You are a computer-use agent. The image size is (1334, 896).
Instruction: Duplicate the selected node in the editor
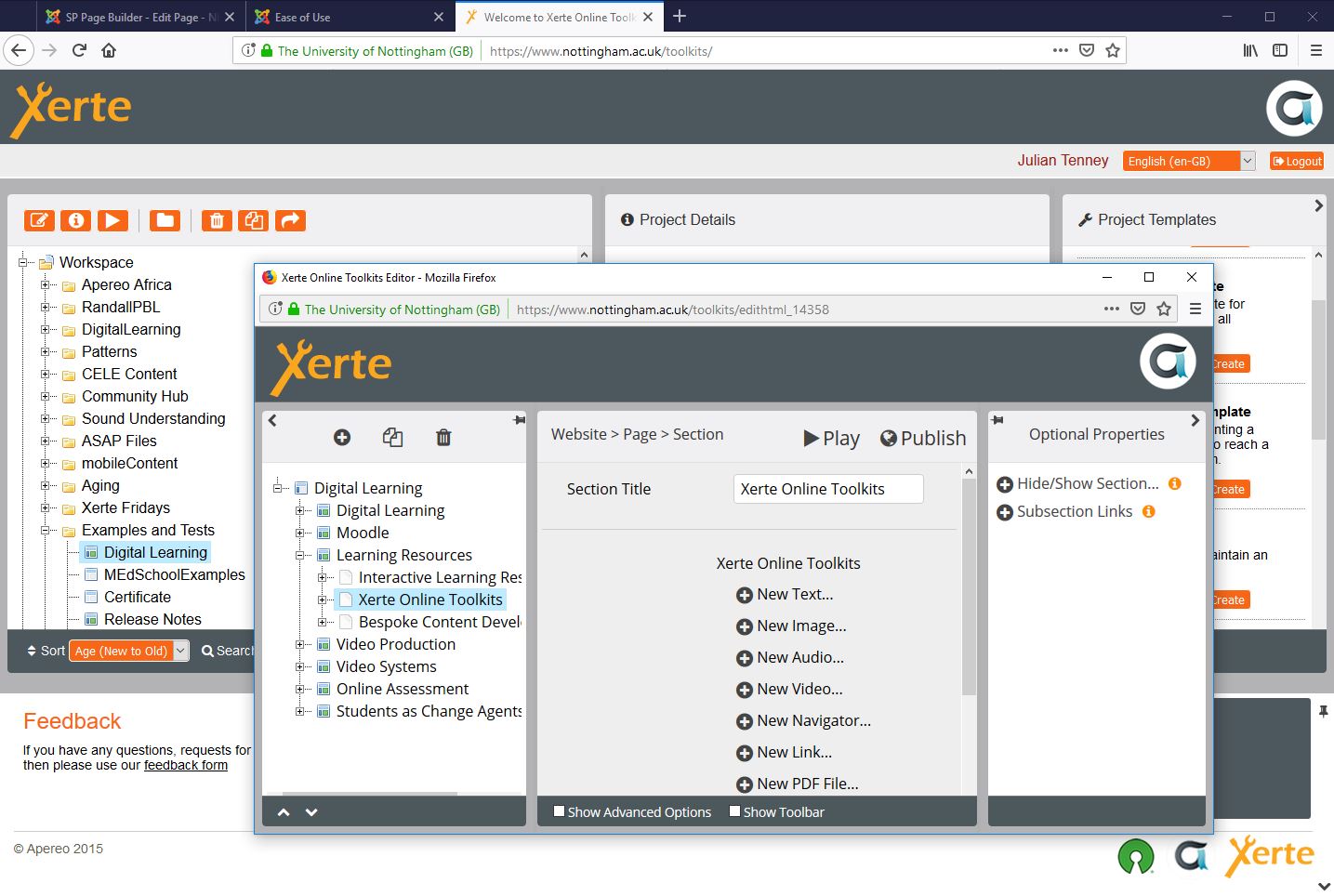(392, 437)
